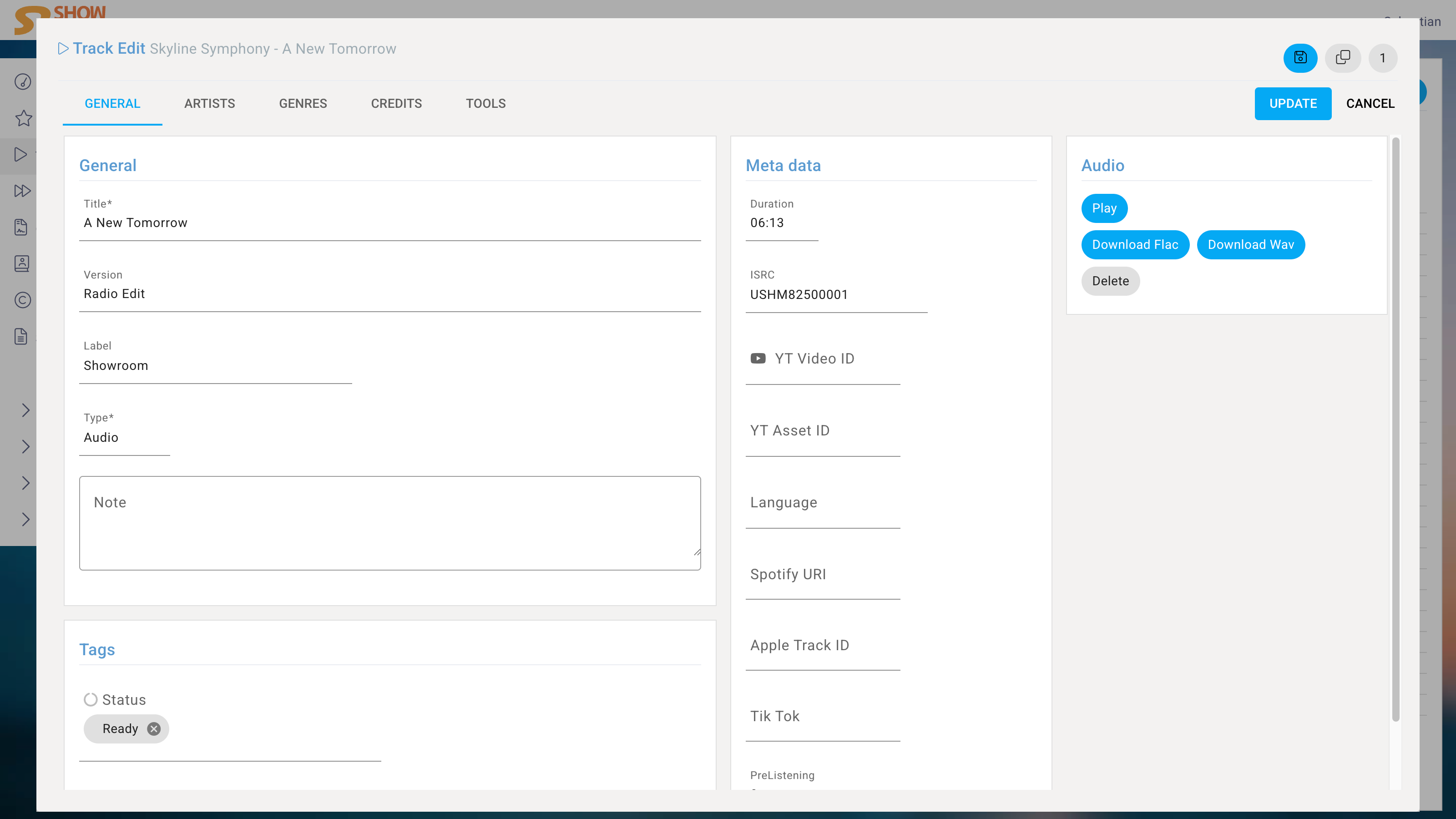Open the fast-forward releases sidebar icon

[22, 191]
